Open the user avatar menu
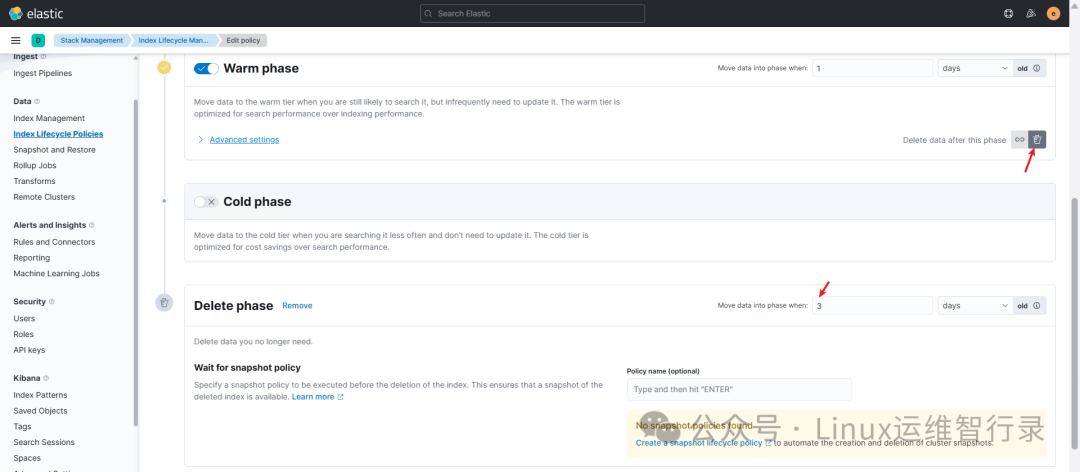The image size is (1080, 472). click(x=1053, y=13)
